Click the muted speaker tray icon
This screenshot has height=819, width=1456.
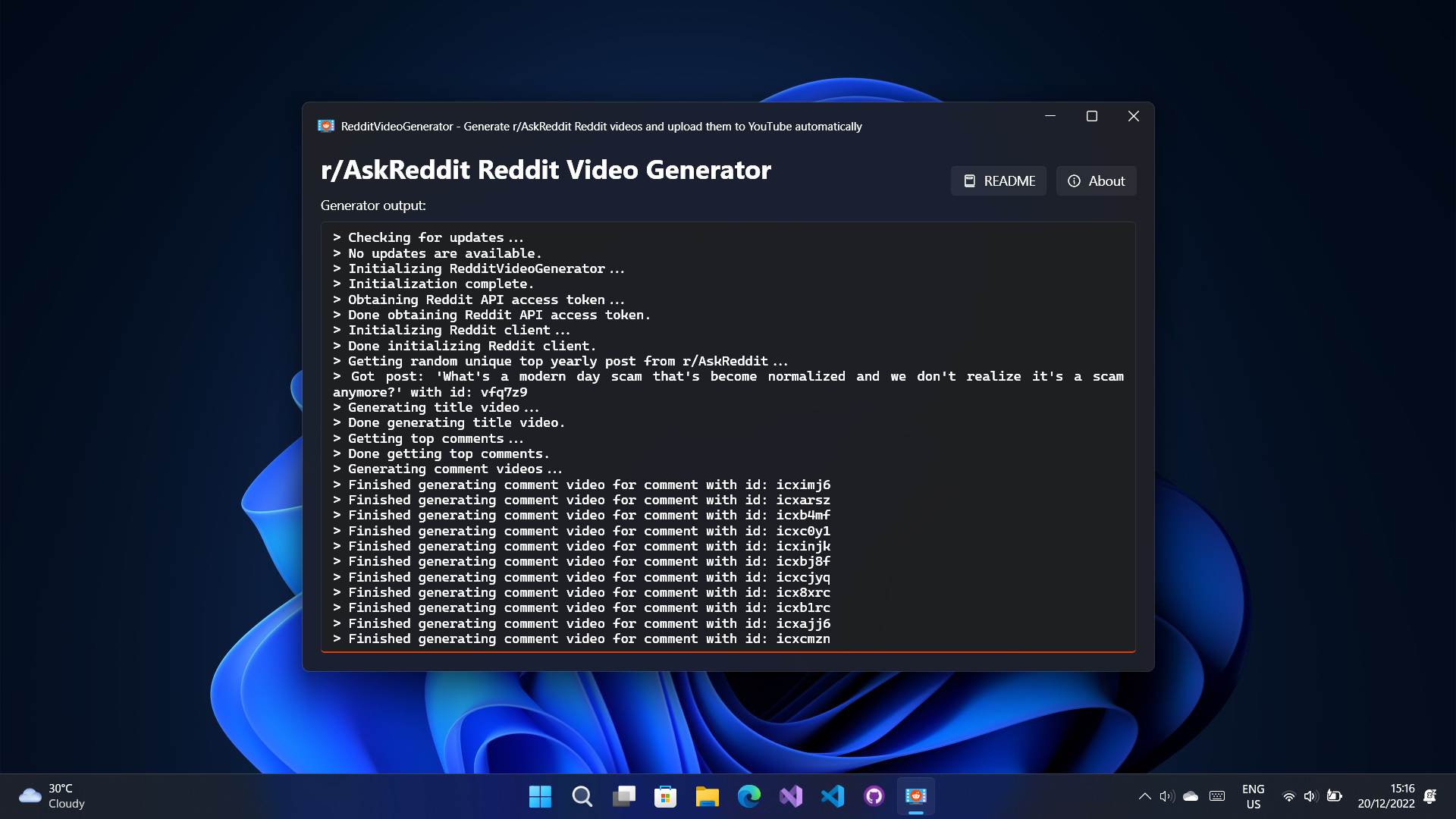pyautogui.click(x=1167, y=796)
